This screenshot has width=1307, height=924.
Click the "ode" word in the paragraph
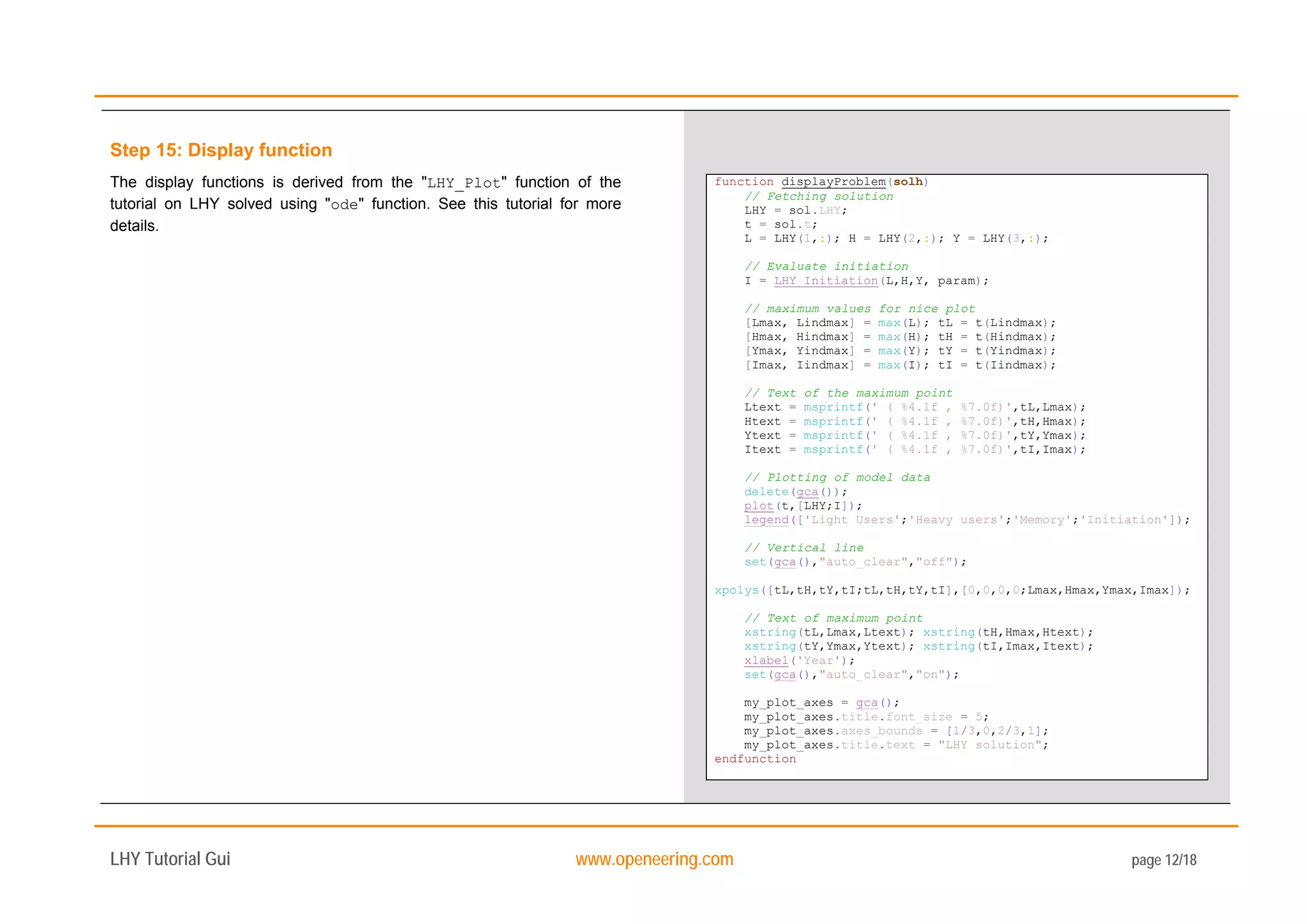point(344,205)
